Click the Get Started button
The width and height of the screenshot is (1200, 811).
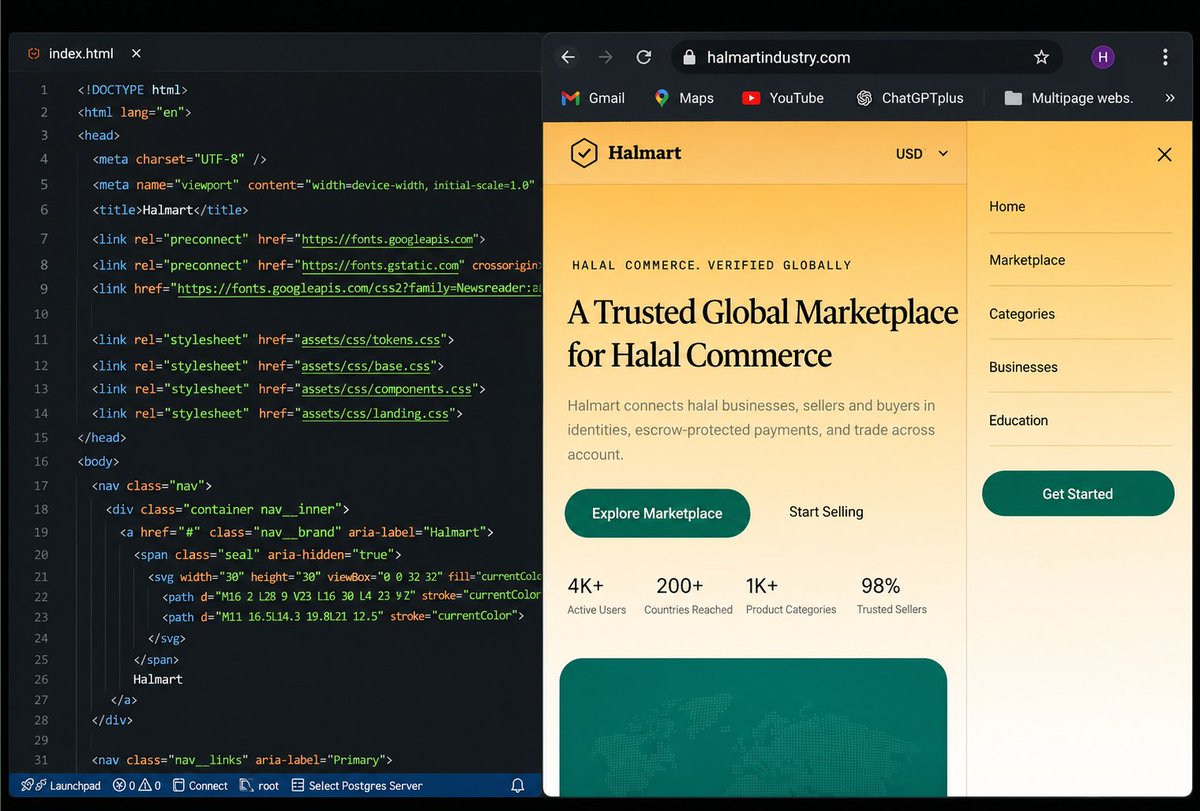point(1078,494)
